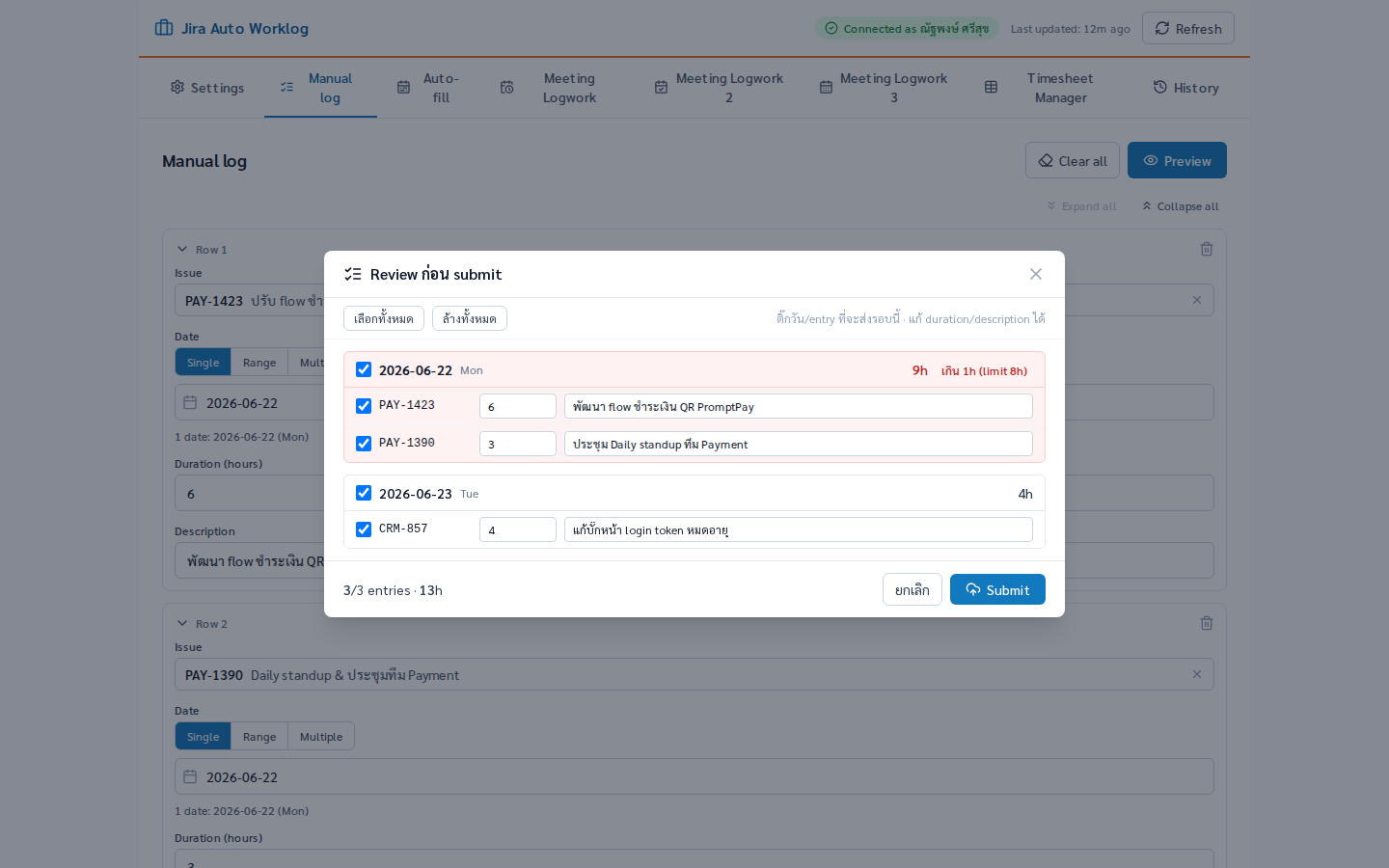Image resolution: width=1389 pixels, height=868 pixels.
Task: Uncheck the PAY-1390 entry checkbox
Action: [x=364, y=444]
